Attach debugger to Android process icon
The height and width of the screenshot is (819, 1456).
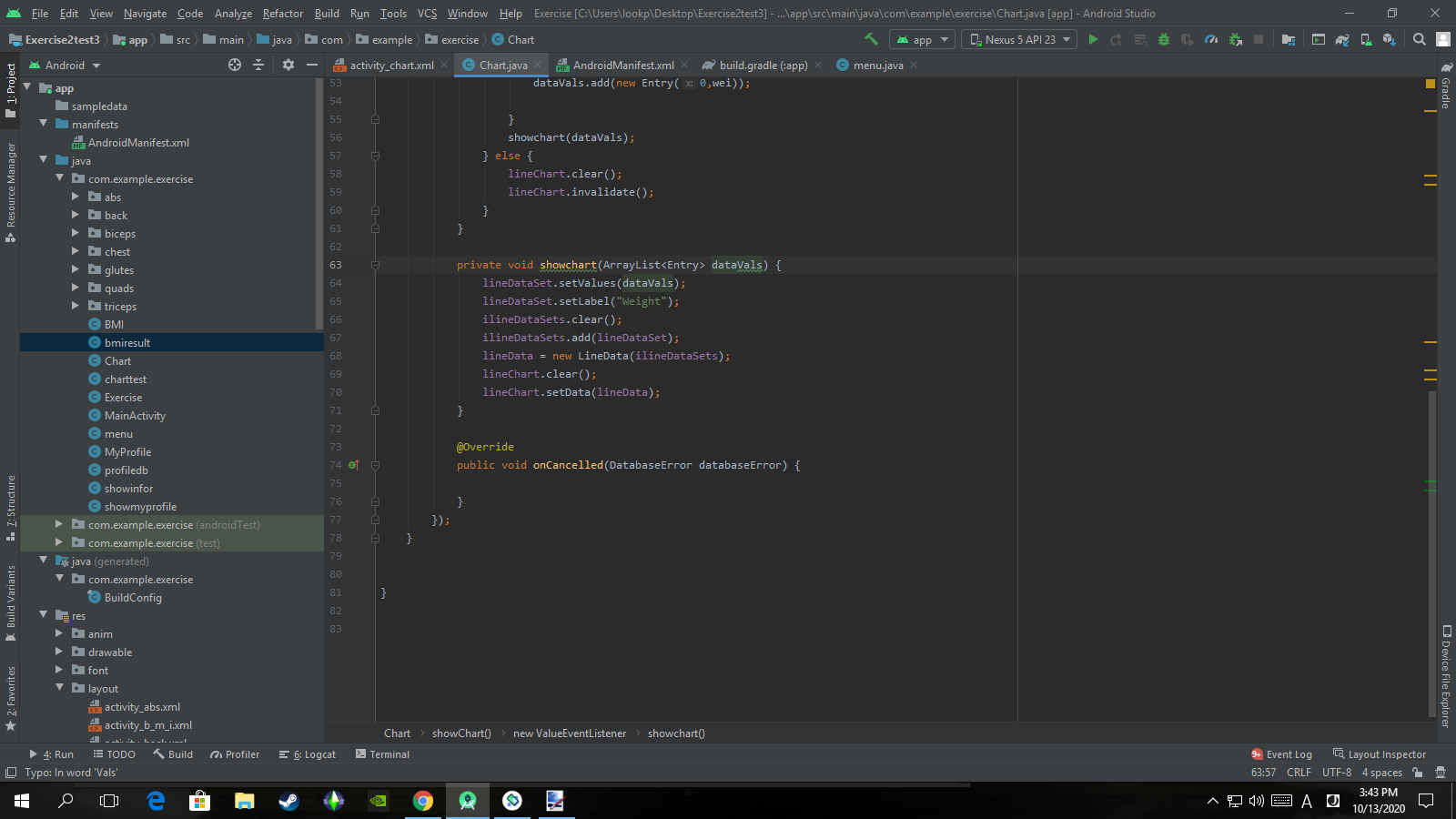click(x=1235, y=39)
